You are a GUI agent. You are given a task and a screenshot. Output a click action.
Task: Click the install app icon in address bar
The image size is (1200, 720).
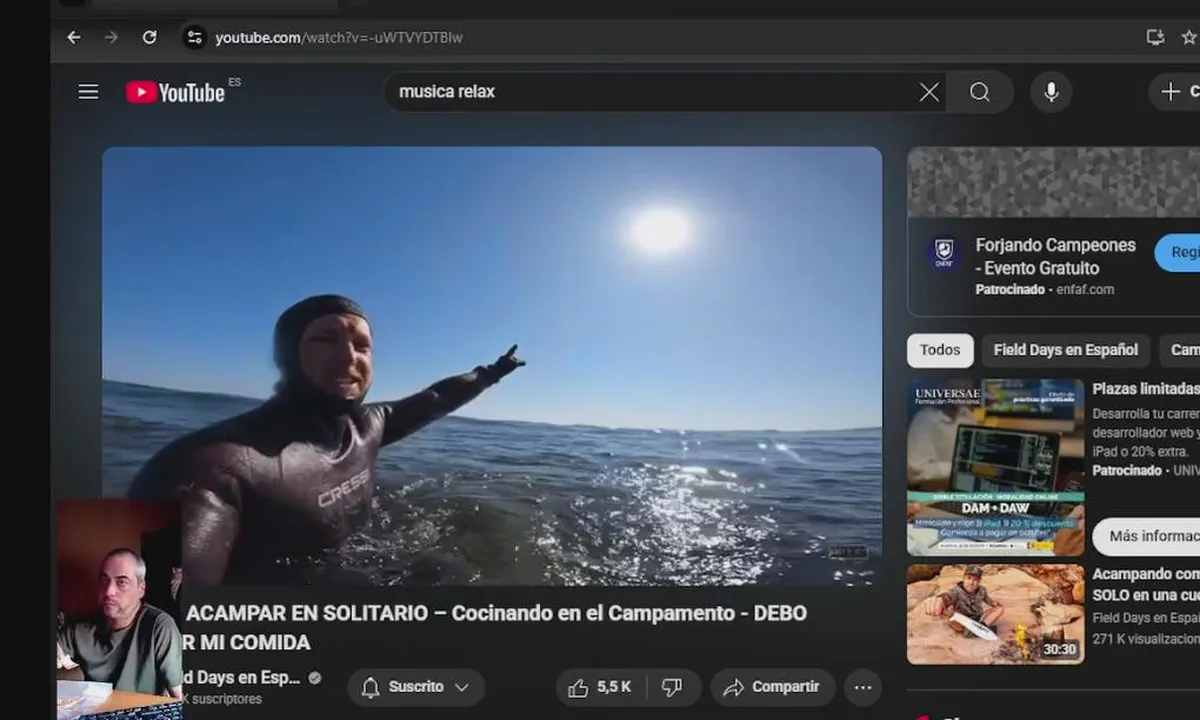pyautogui.click(x=1155, y=37)
